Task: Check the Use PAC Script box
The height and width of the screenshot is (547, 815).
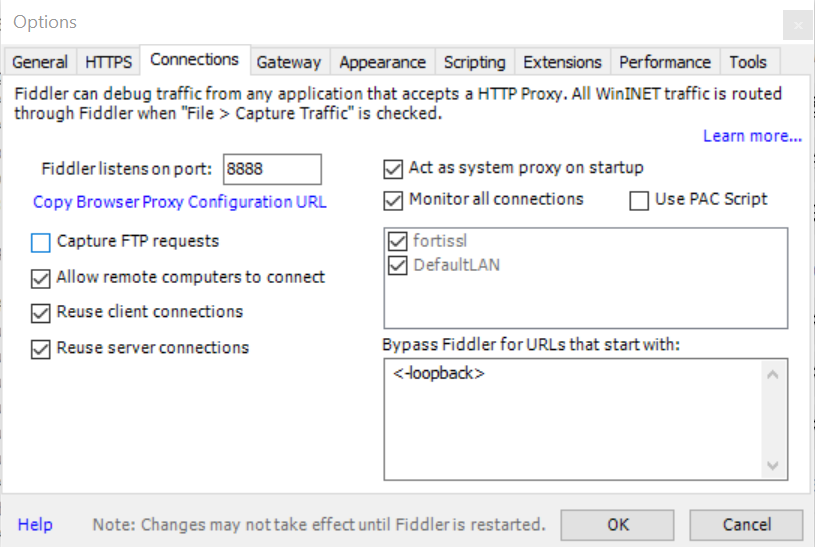Action: (x=640, y=200)
